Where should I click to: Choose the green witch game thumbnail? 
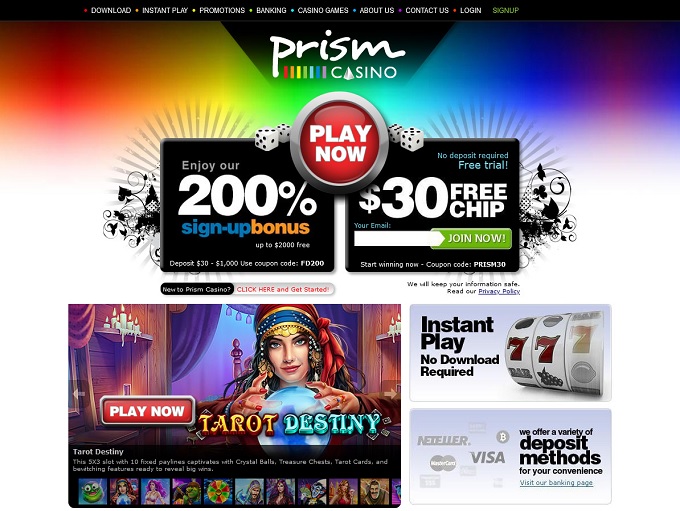[186, 491]
